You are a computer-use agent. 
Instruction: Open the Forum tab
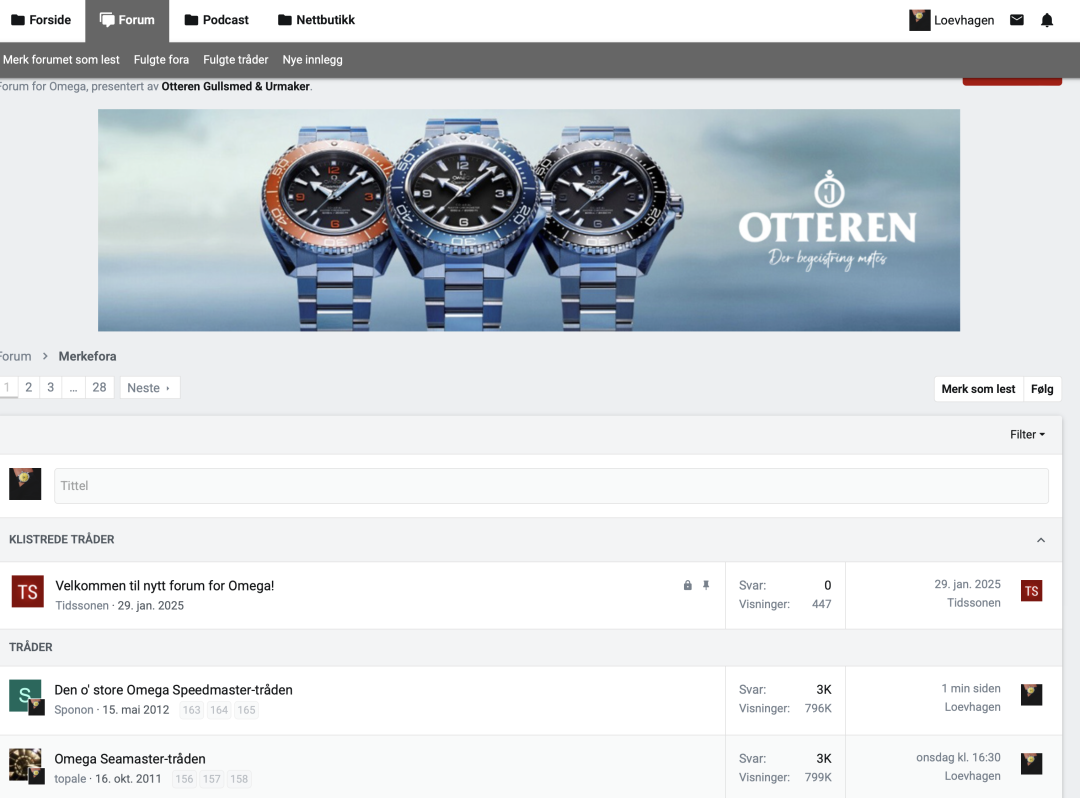pyautogui.click(x=127, y=20)
